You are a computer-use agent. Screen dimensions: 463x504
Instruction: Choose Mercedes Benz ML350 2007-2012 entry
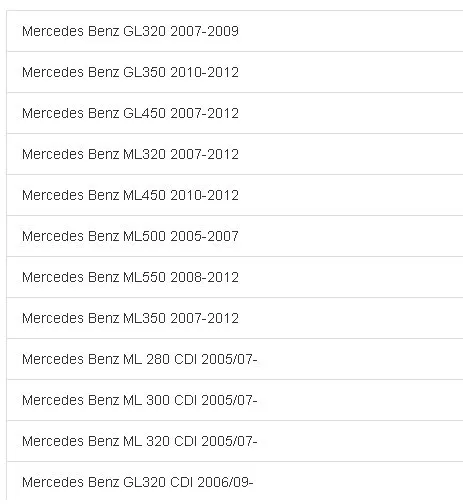[x=235, y=318]
